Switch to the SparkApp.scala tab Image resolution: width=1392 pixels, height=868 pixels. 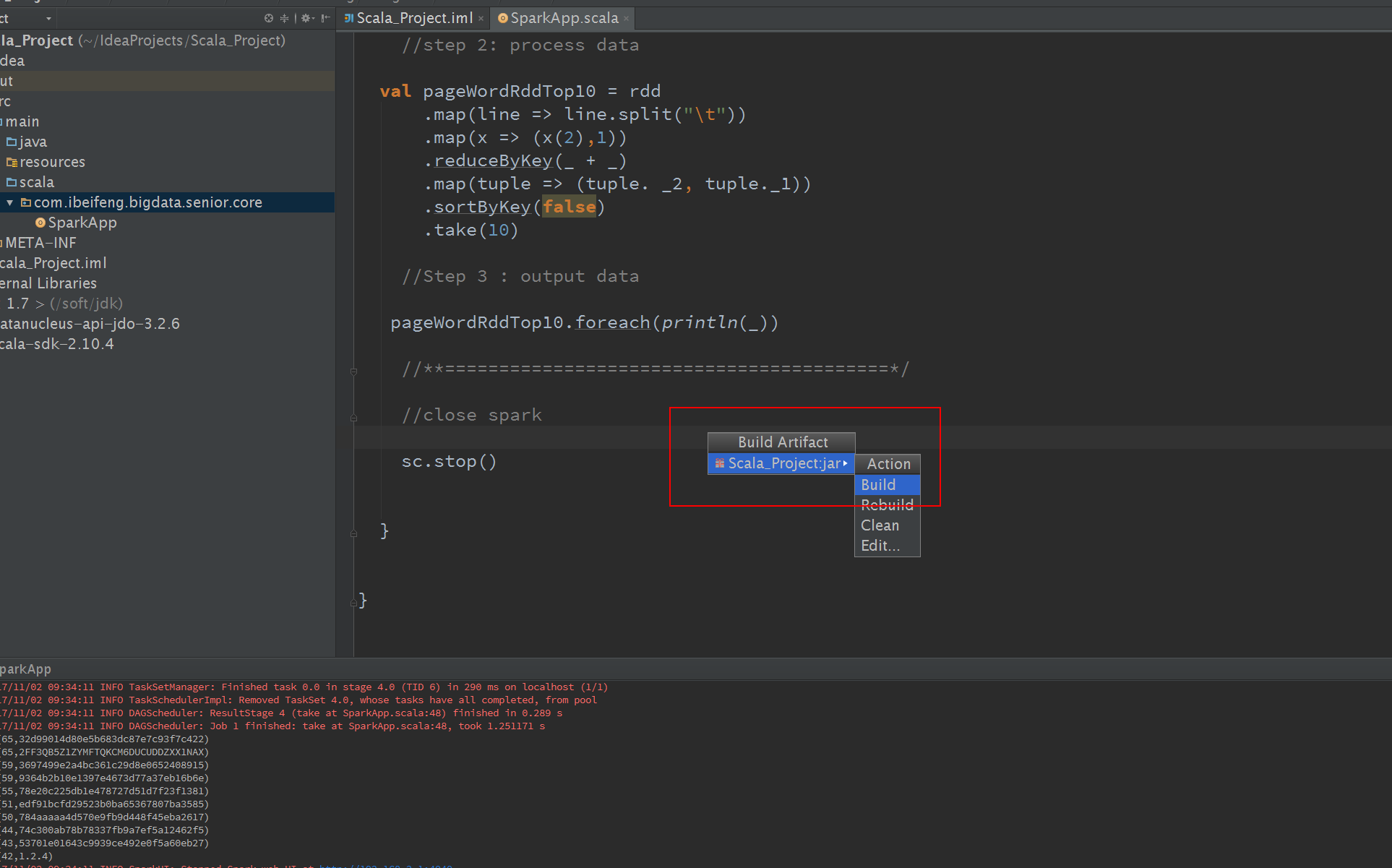pos(564,18)
